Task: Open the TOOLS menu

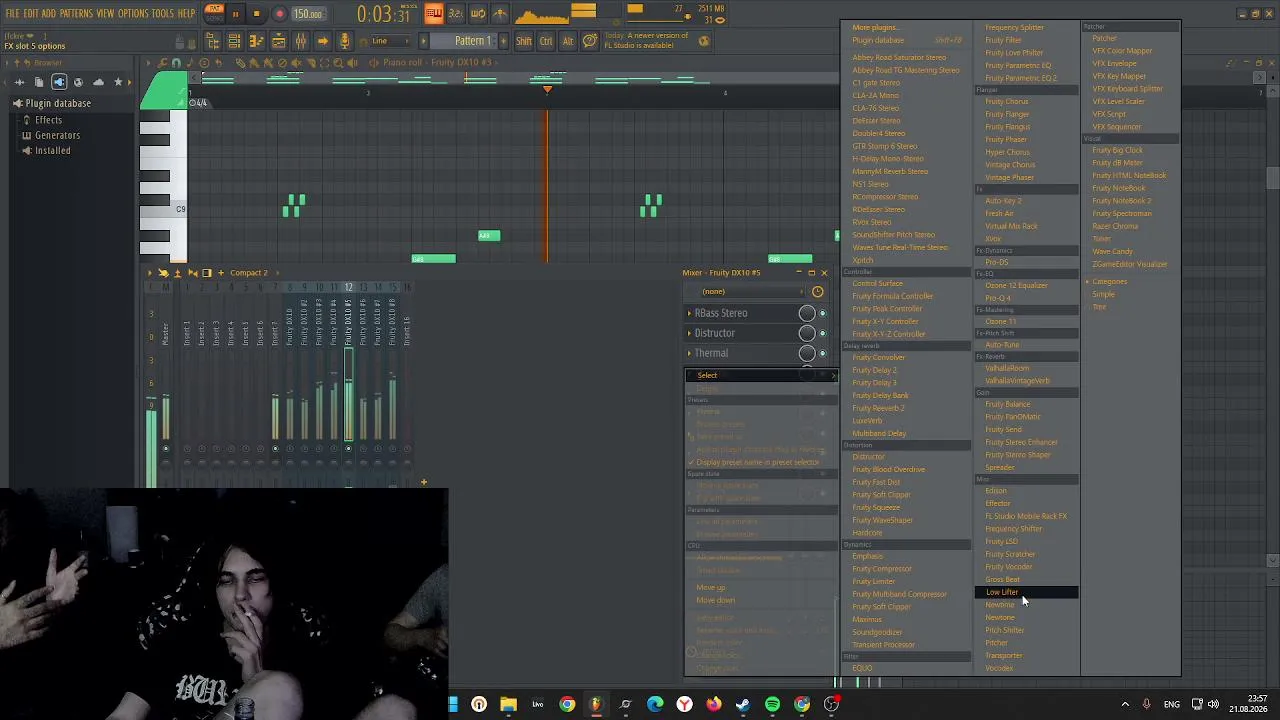Action: click(x=163, y=14)
